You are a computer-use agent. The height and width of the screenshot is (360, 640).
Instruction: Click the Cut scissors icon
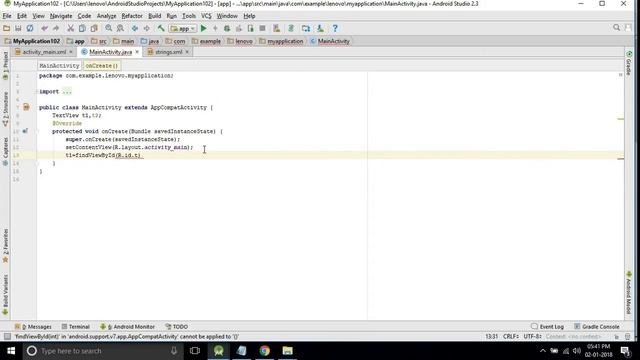coord(70,28)
